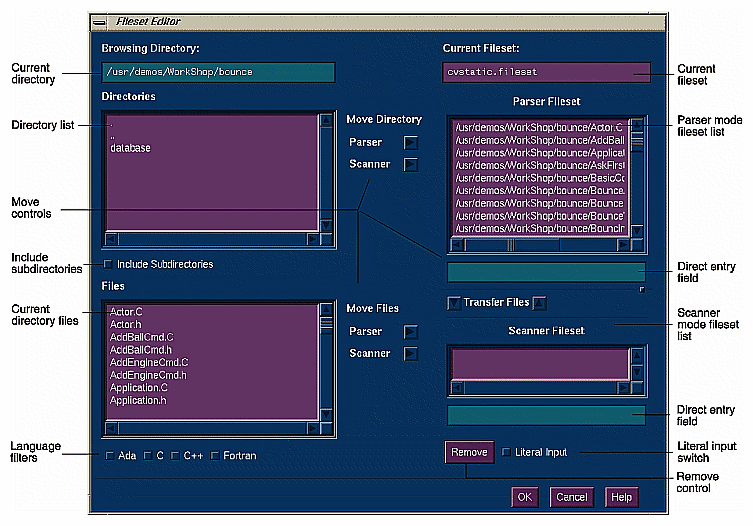Select the '..' parent directory entry

[x=112, y=137]
